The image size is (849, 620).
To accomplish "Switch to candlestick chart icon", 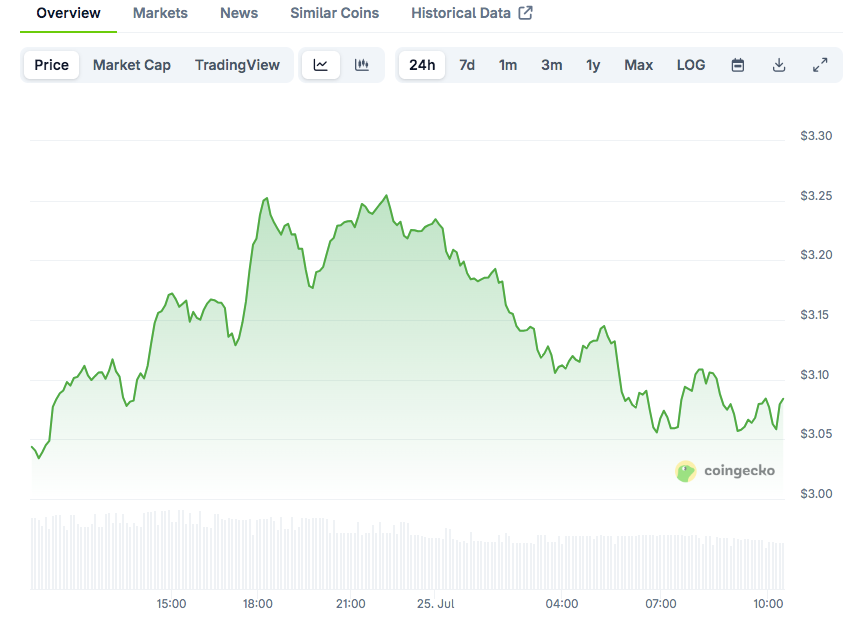I will click(x=362, y=65).
